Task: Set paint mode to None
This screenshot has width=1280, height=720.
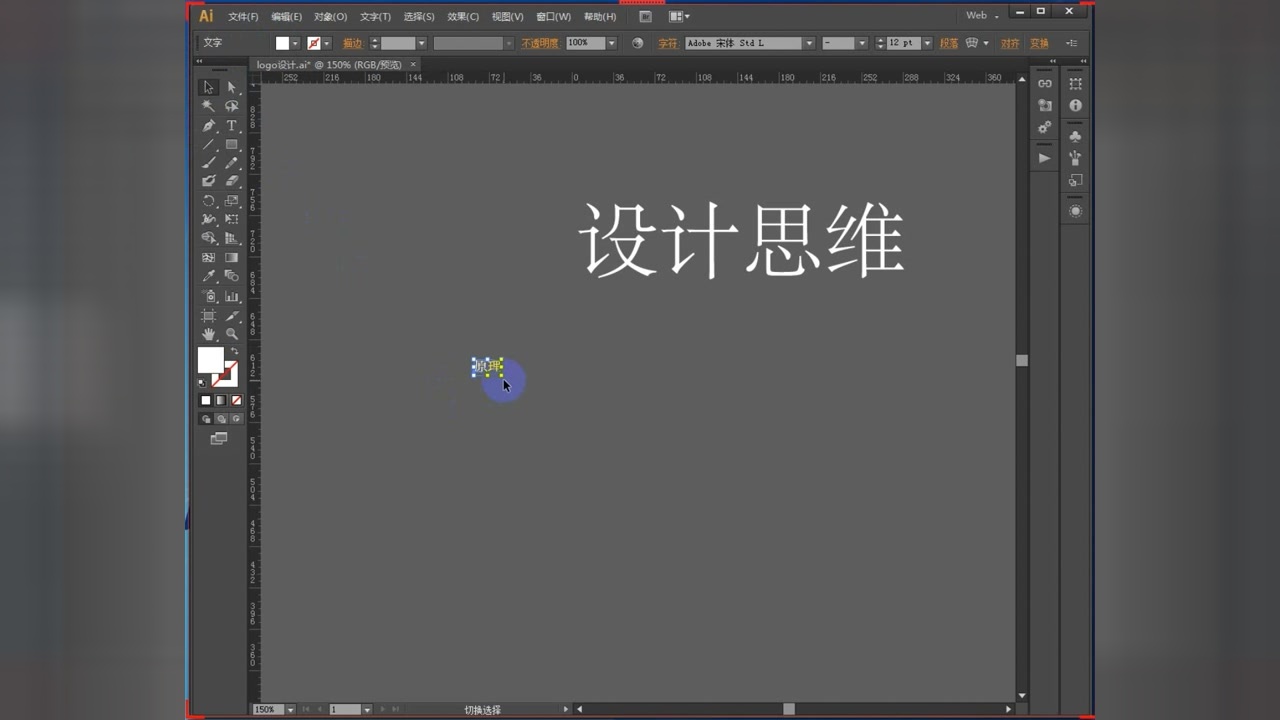Action: click(236, 400)
